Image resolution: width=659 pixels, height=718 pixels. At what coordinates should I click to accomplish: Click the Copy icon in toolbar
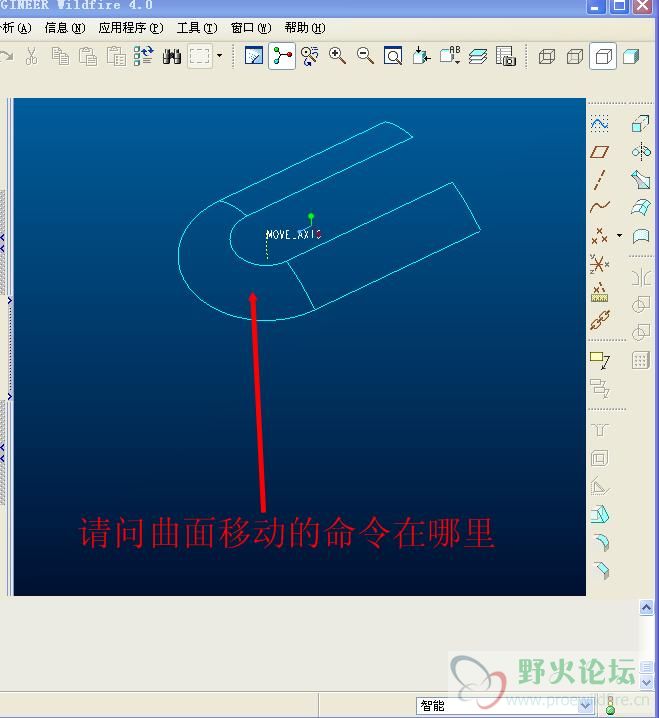tap(60, 56)
